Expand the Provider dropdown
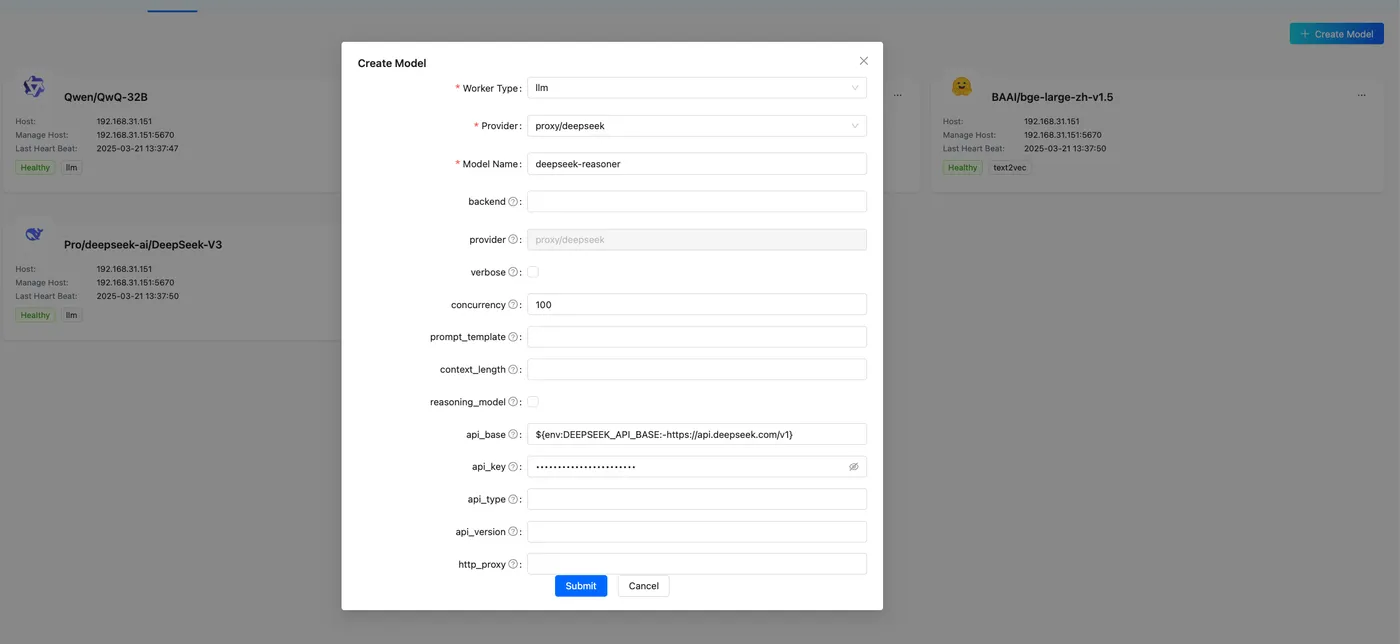 (x=696, y=126)
